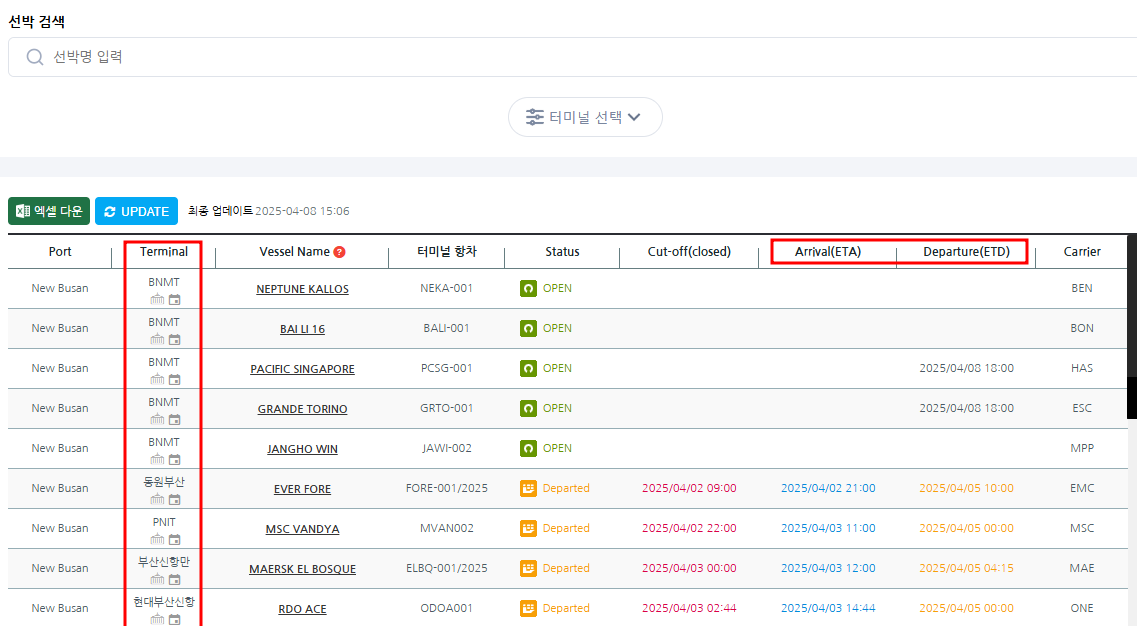Screen dimensions: 1137x626
Task: Click the container terminal icon in the NEPTUNE KALLOS row
Action: tap(157, 300)
